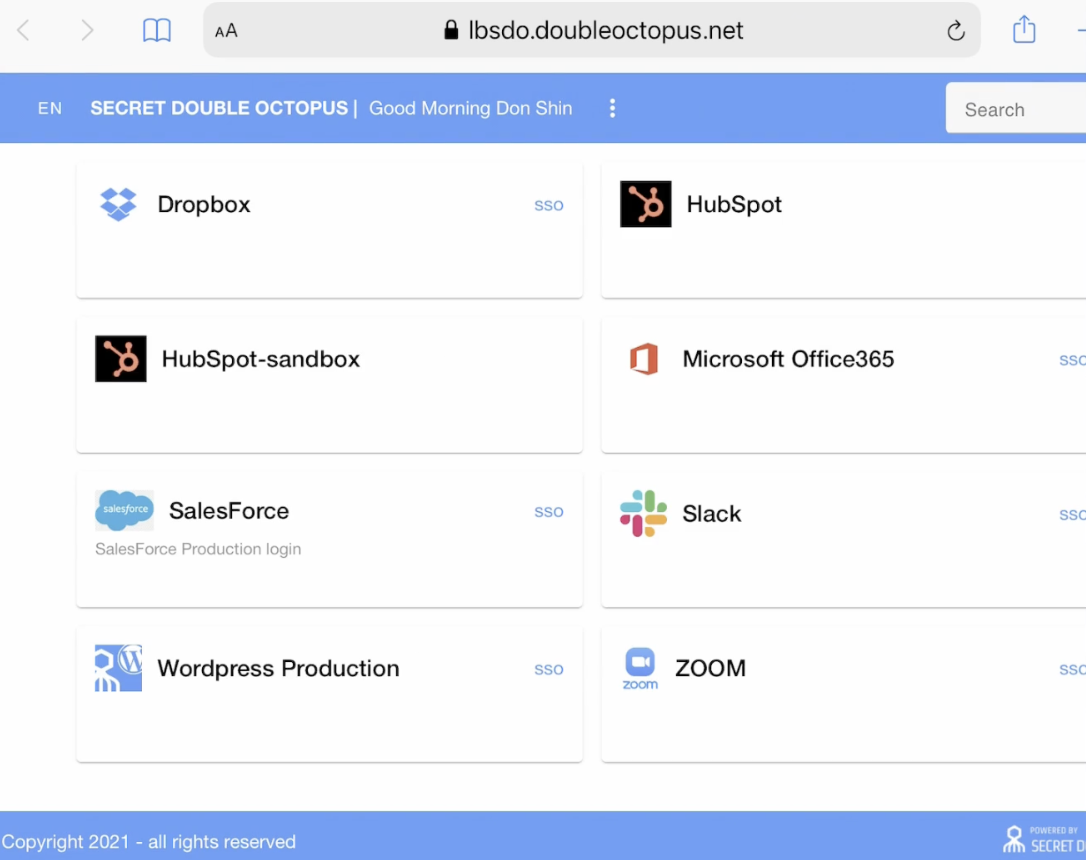Click the HubSpot logo icon

(x=646, y=204)
